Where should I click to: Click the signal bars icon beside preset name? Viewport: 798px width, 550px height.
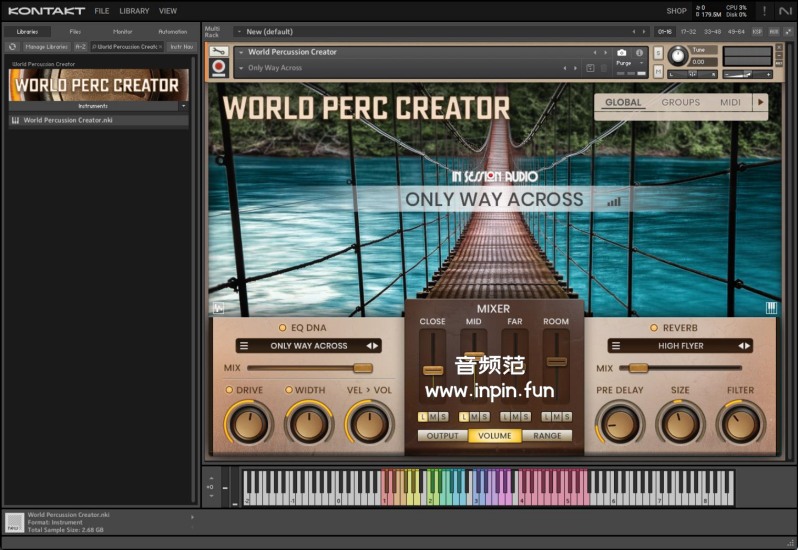[613, 200]
